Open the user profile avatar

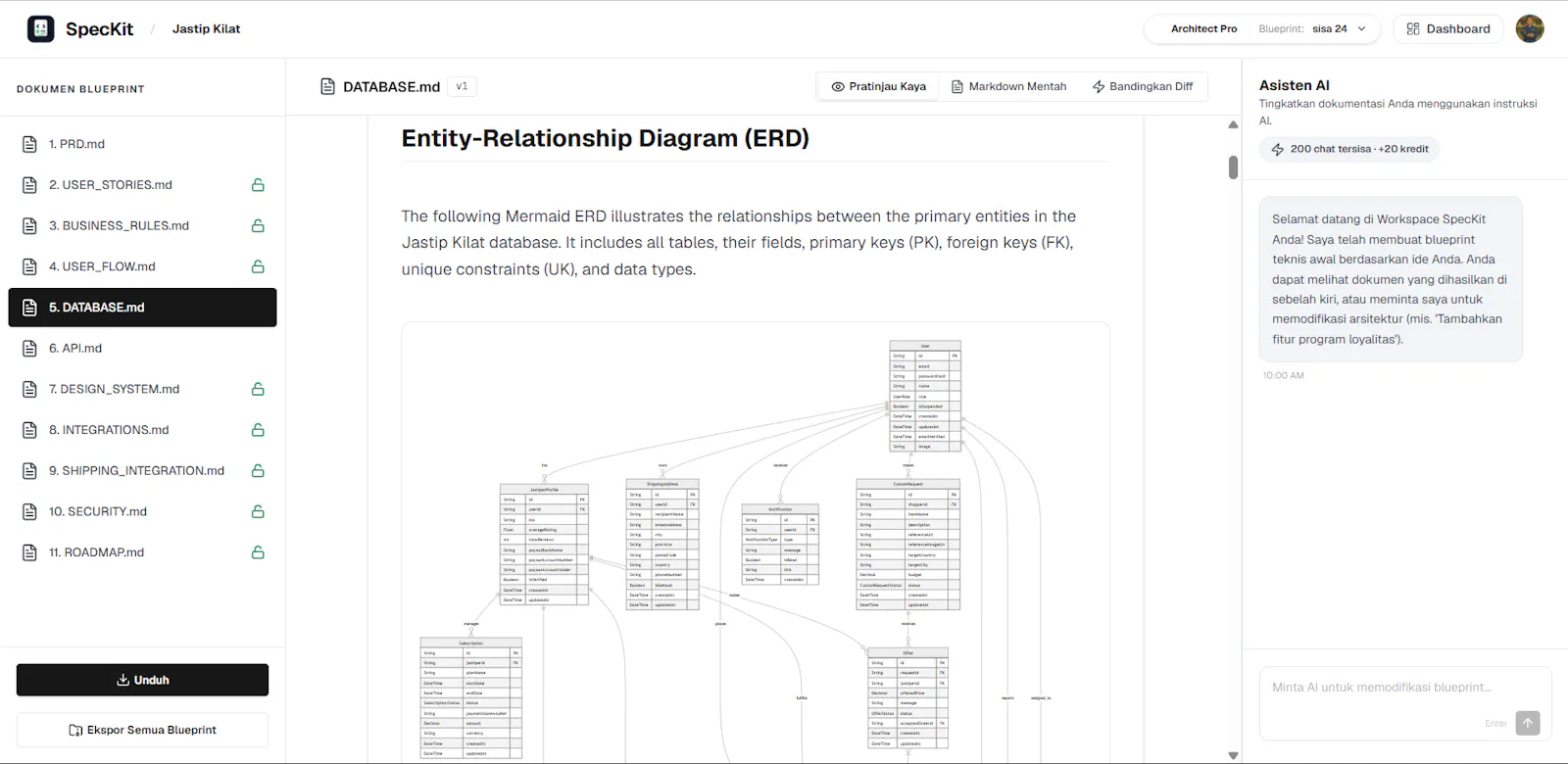(x=1530, y=29)
